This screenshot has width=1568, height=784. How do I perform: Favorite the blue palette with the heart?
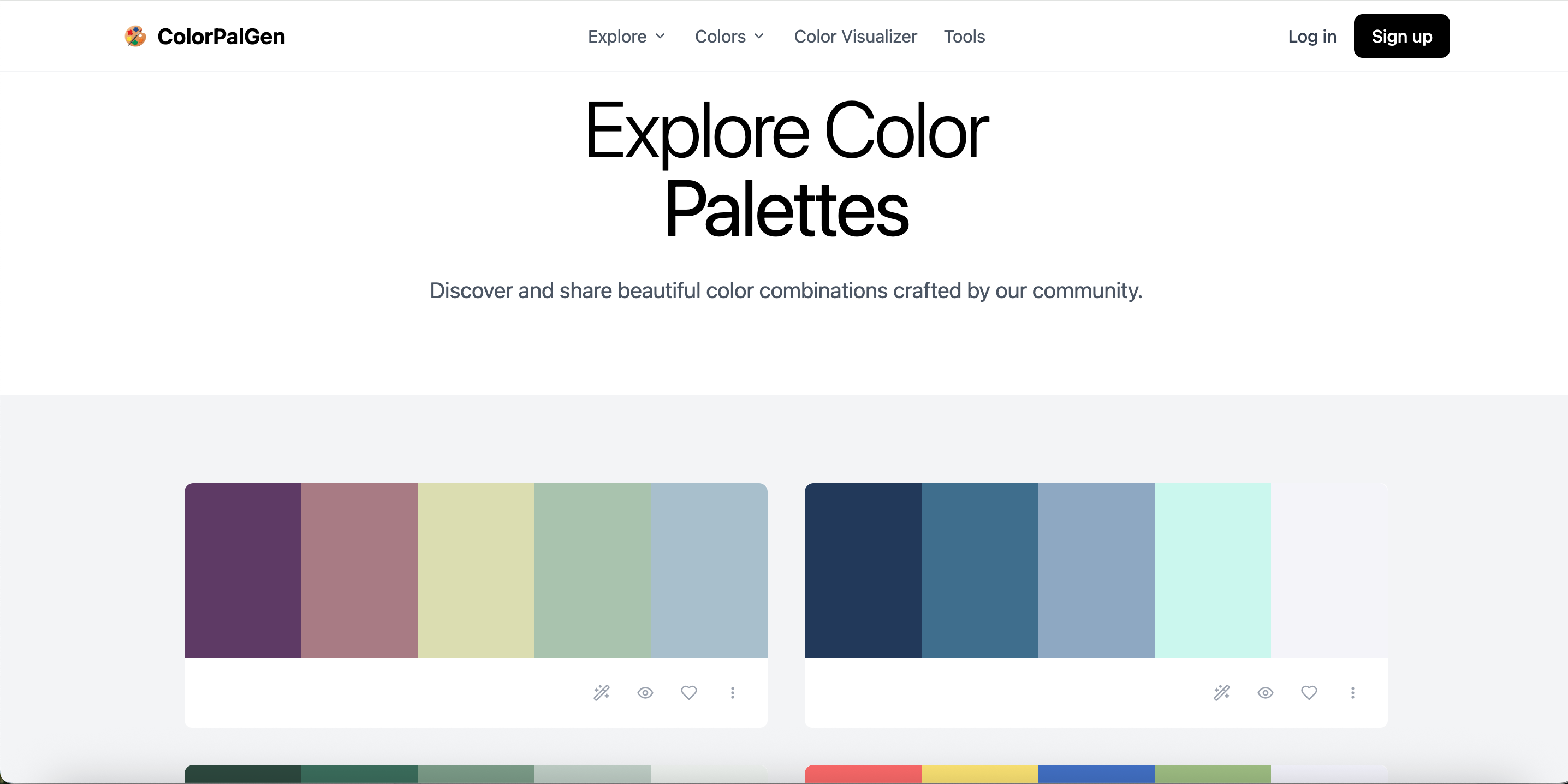(x=1309, y=693)
